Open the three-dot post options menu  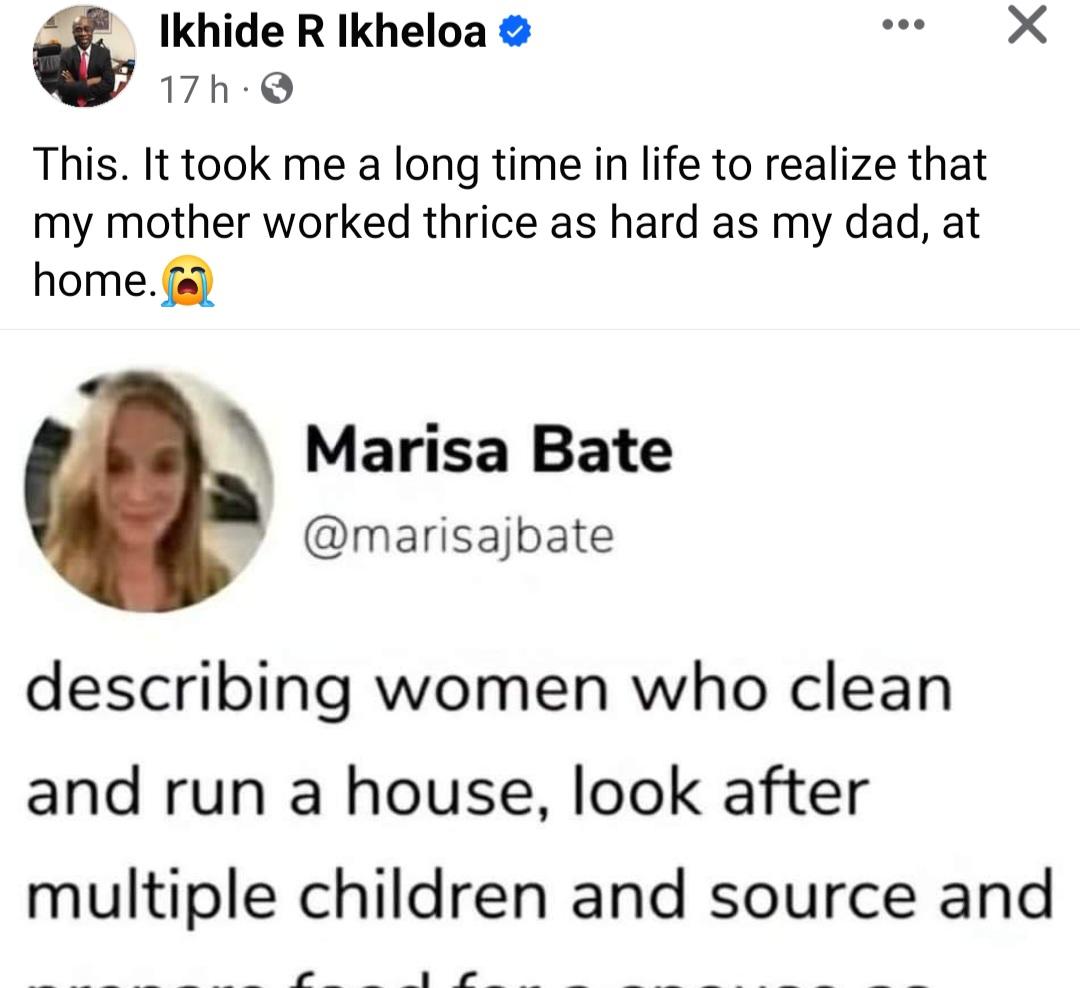(x=902, y=25)
